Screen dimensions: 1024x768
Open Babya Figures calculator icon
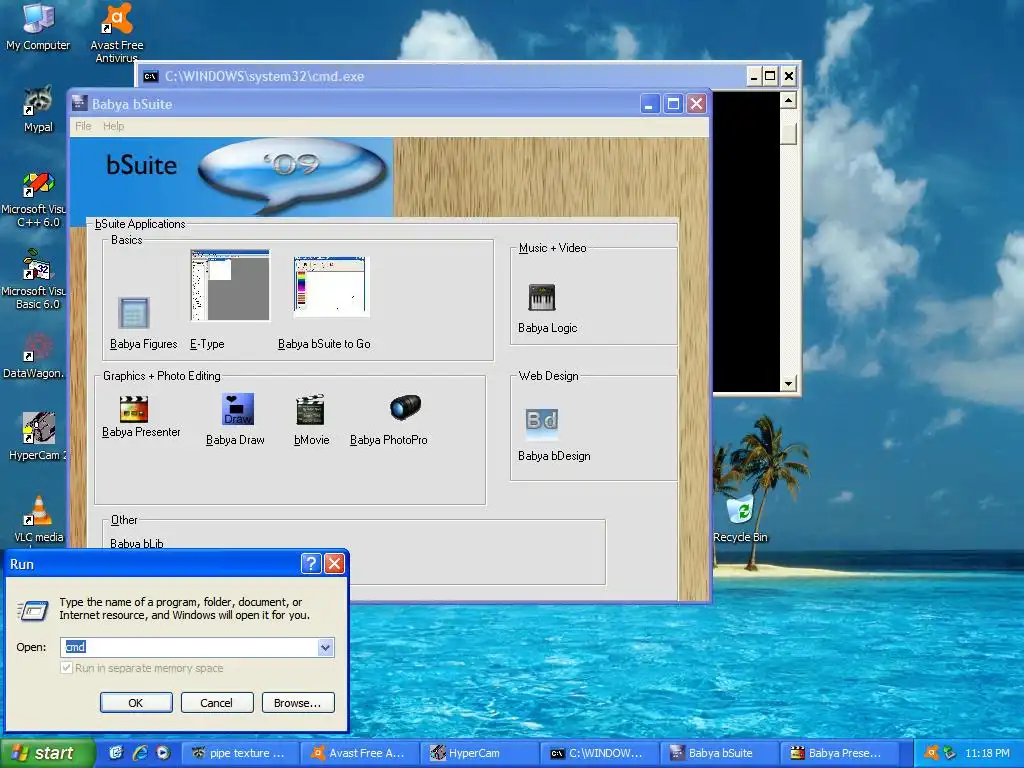click(x=133, y=313)
